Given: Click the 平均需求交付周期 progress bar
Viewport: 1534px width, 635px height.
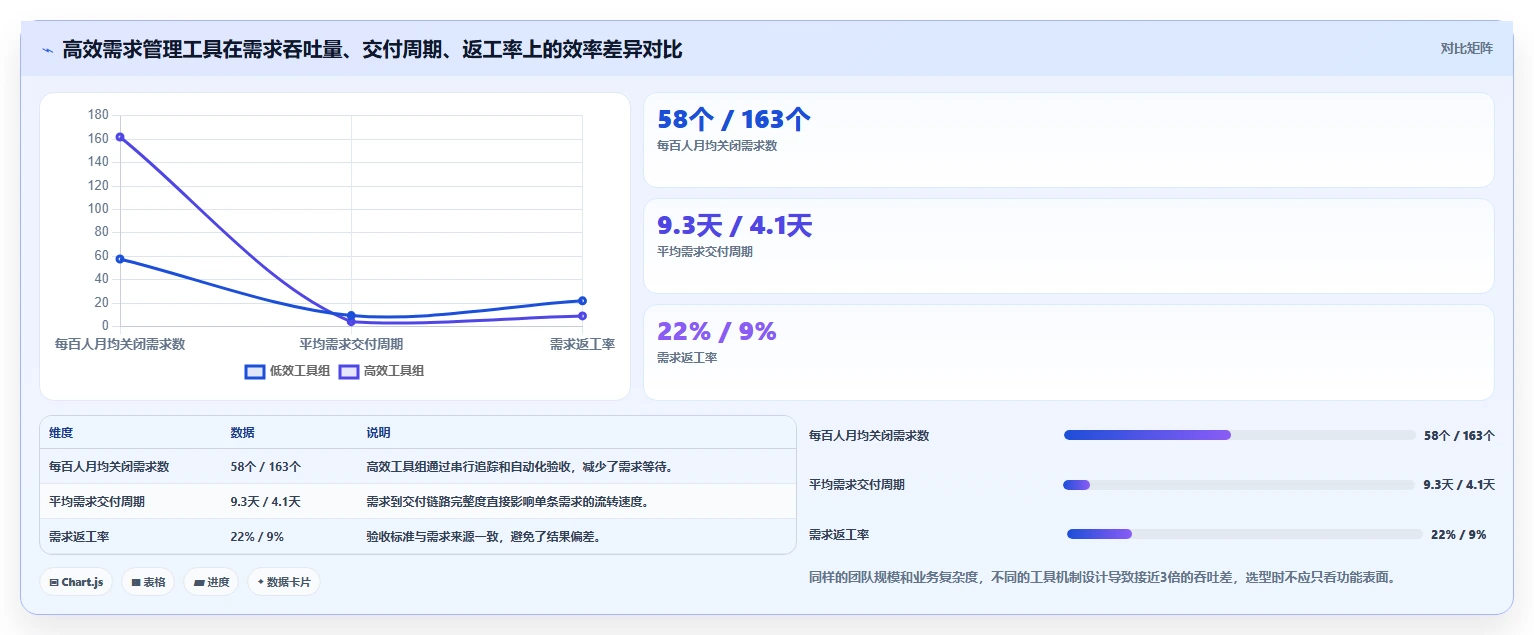Looking at the screenshot, I should (1240, 485).
